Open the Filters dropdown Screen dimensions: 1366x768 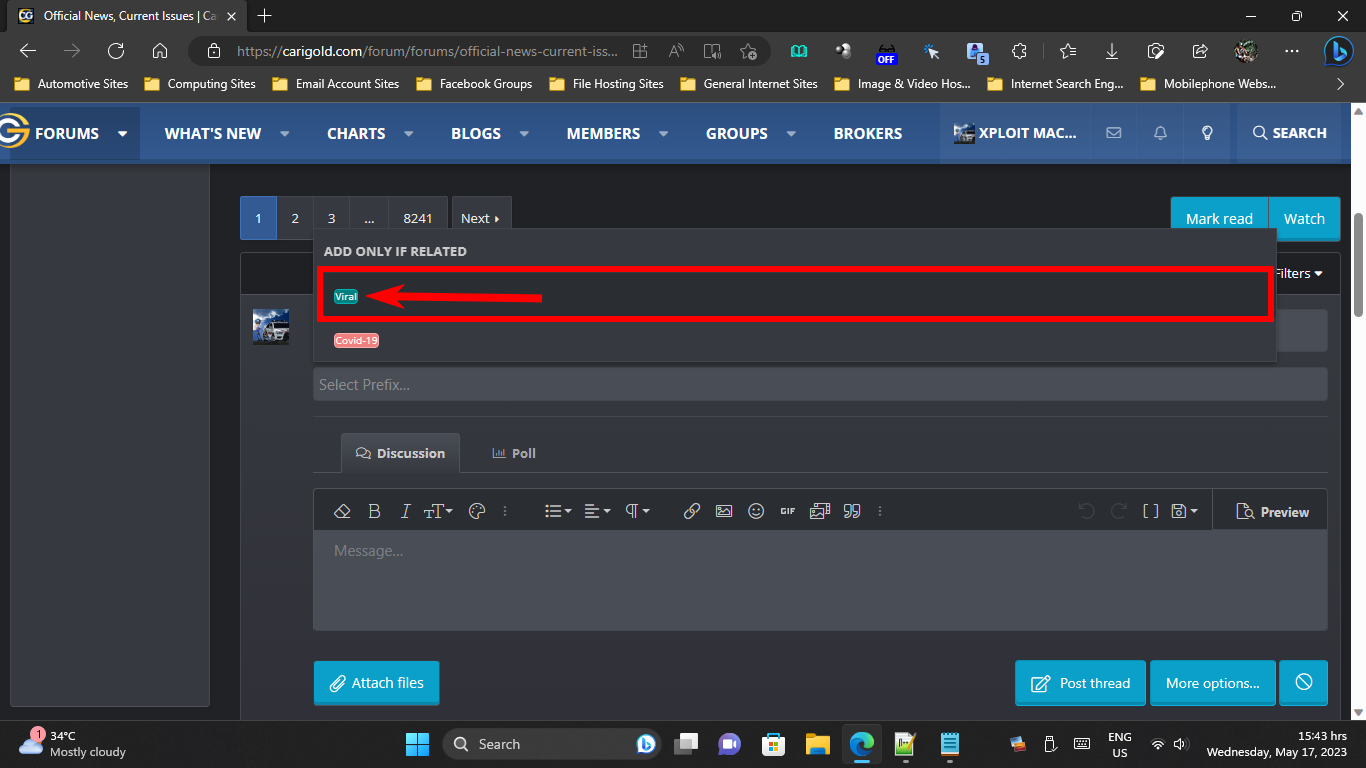pos(1299,273)
